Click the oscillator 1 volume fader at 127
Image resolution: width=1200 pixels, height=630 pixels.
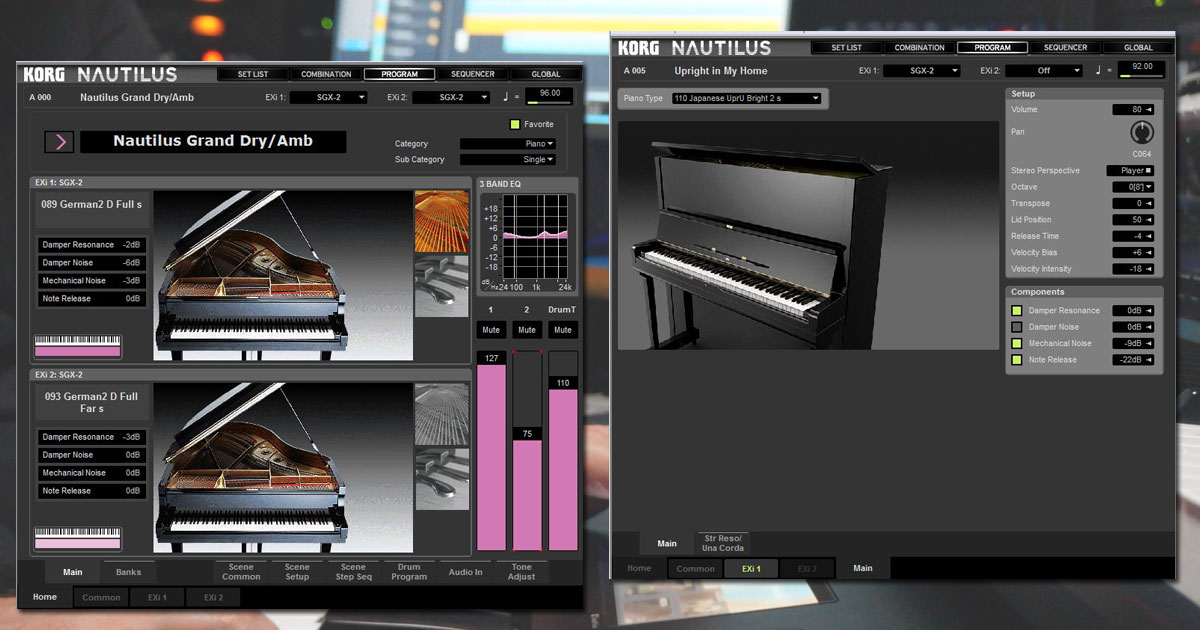pyautogui.click(x=491, y=451)
